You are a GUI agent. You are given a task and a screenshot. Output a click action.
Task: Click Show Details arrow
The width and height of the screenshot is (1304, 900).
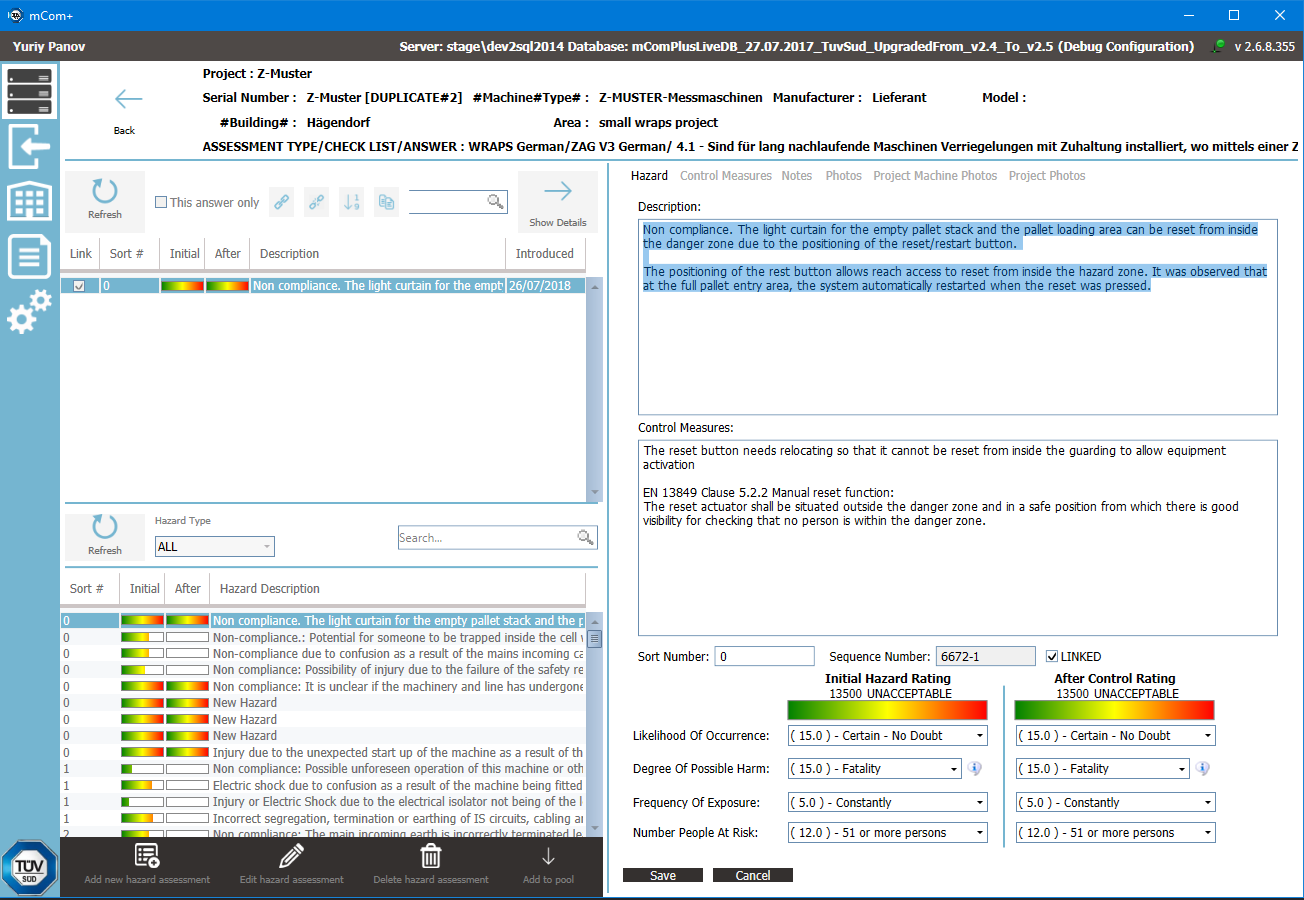[x=558, y=201]
